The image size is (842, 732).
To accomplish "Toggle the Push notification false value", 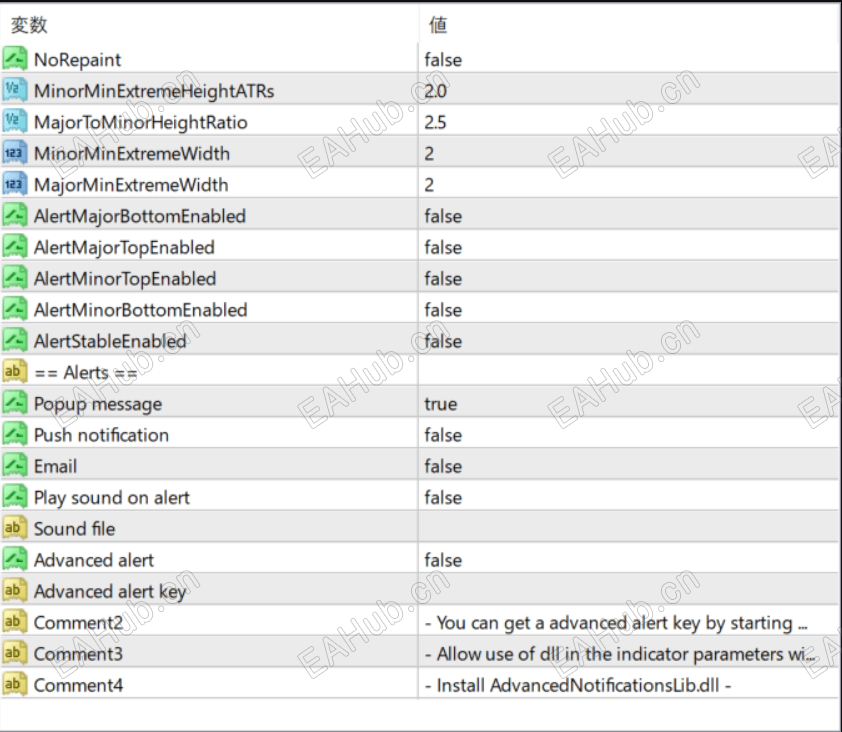I will pos(443,435).
